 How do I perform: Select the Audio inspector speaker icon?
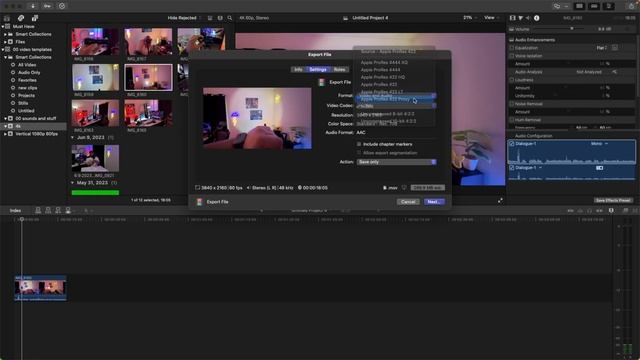tap(528, 18)
